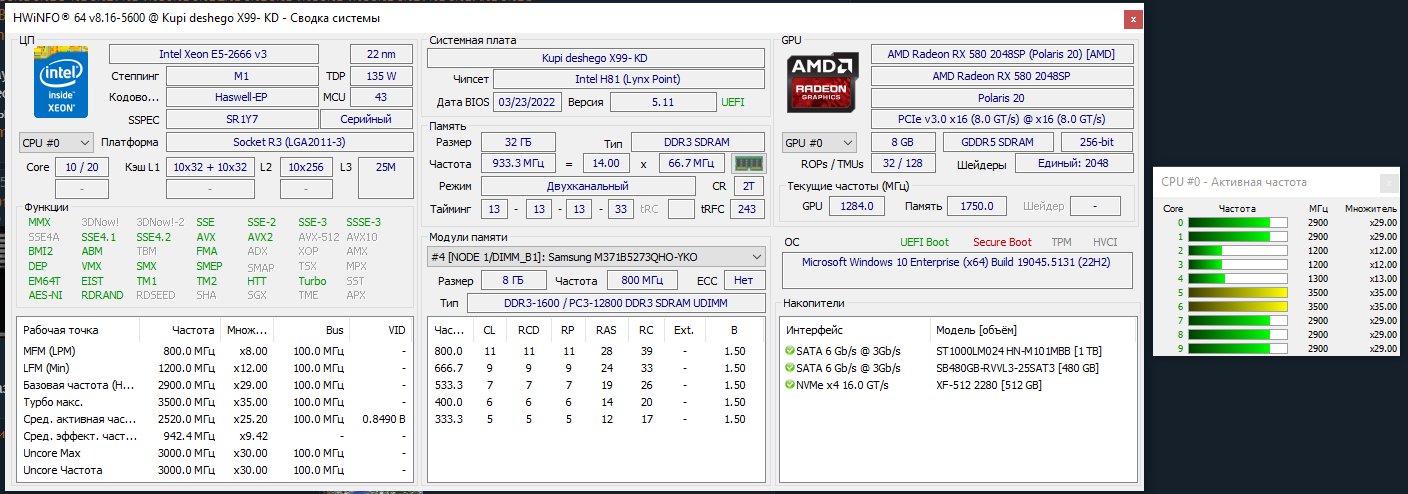Select the XF-512 2280 [512 GB] drive row

pyautogui.click(x=957, y=385)
